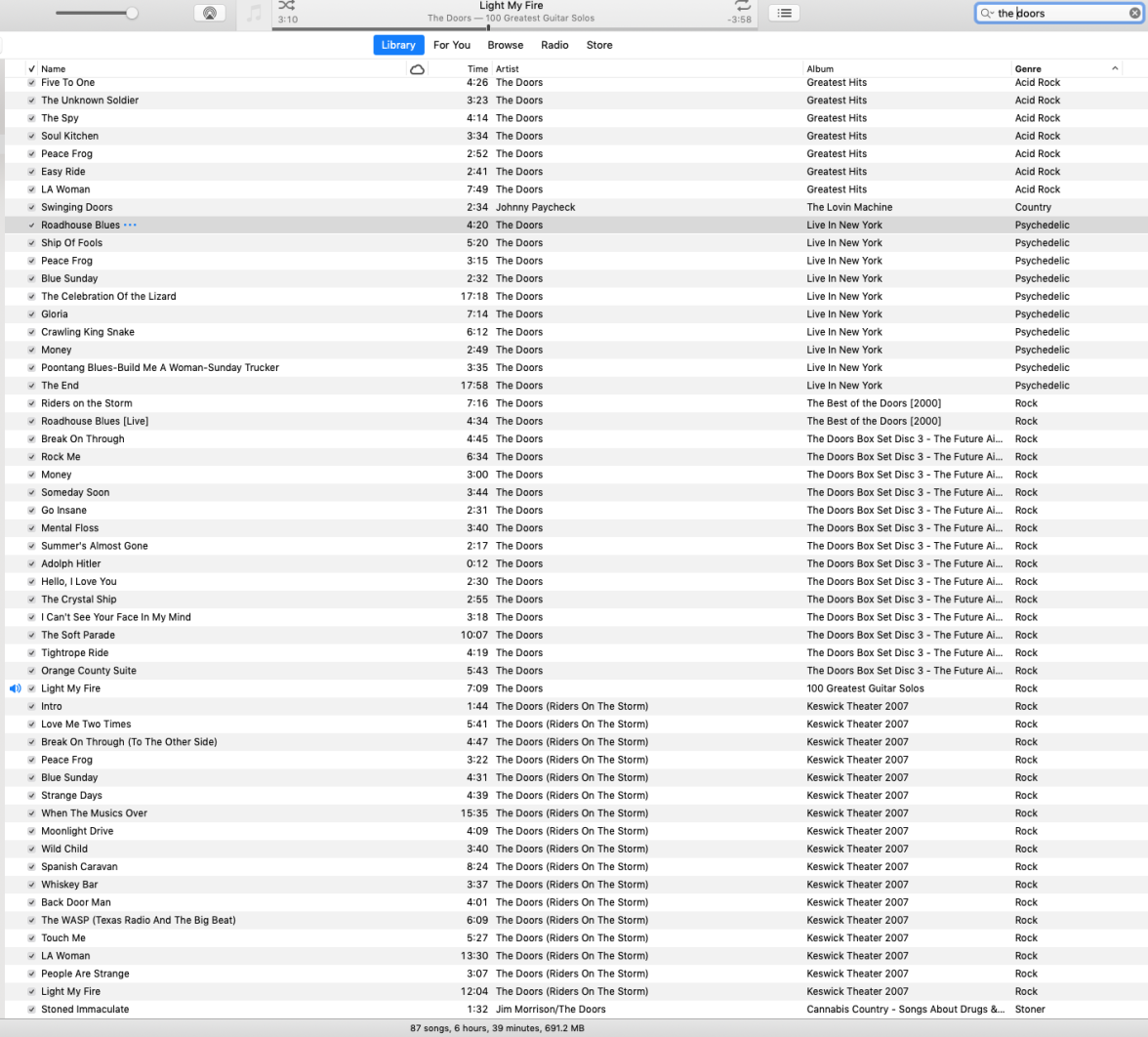The height and width of the screenshot is (1037, 1148).
Task: Open the Up Next list icon
Action: 785,13
